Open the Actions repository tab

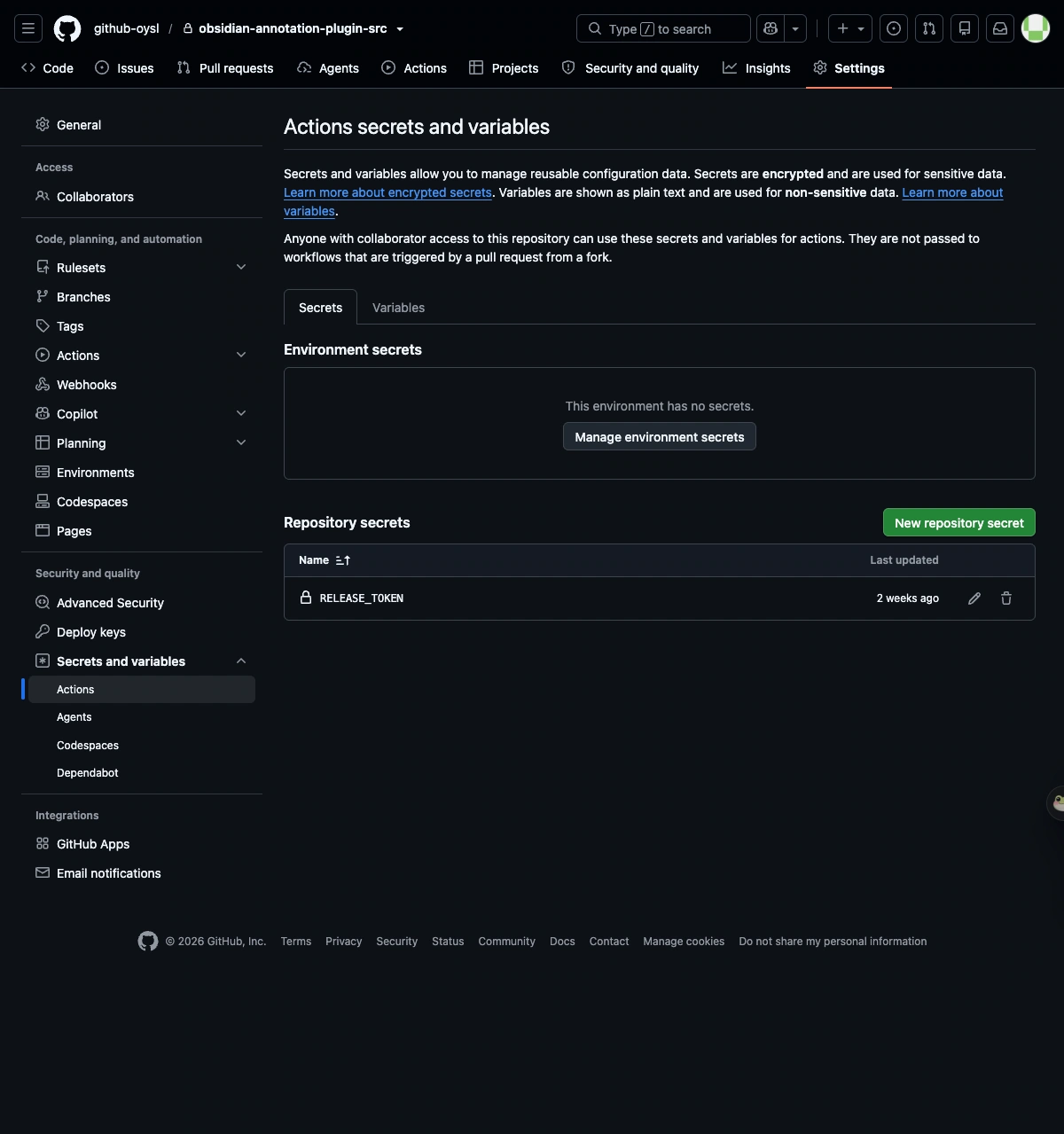coord(414,68)
